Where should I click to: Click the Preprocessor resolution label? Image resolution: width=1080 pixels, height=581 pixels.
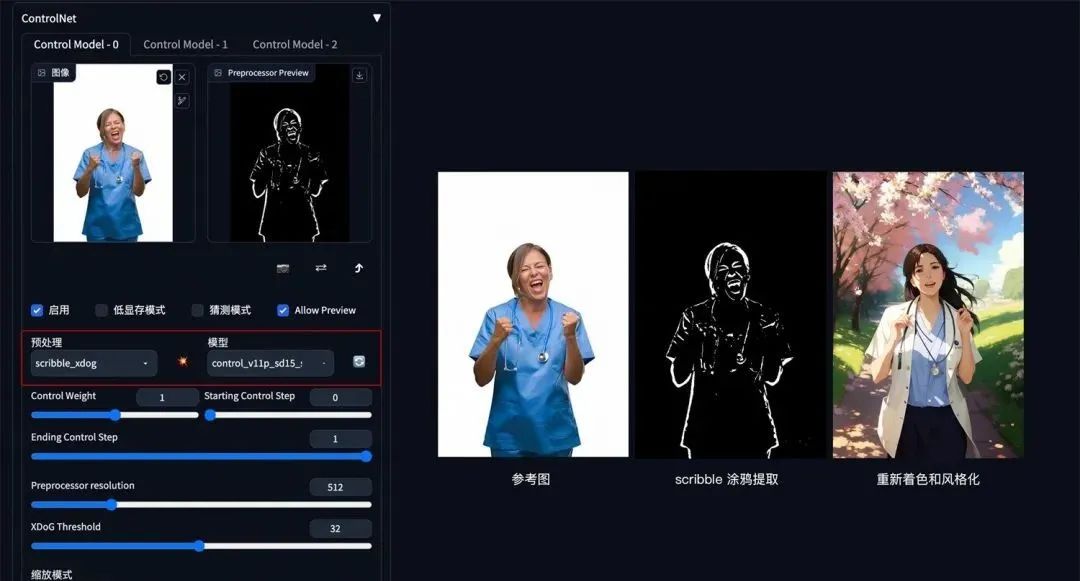83,485
